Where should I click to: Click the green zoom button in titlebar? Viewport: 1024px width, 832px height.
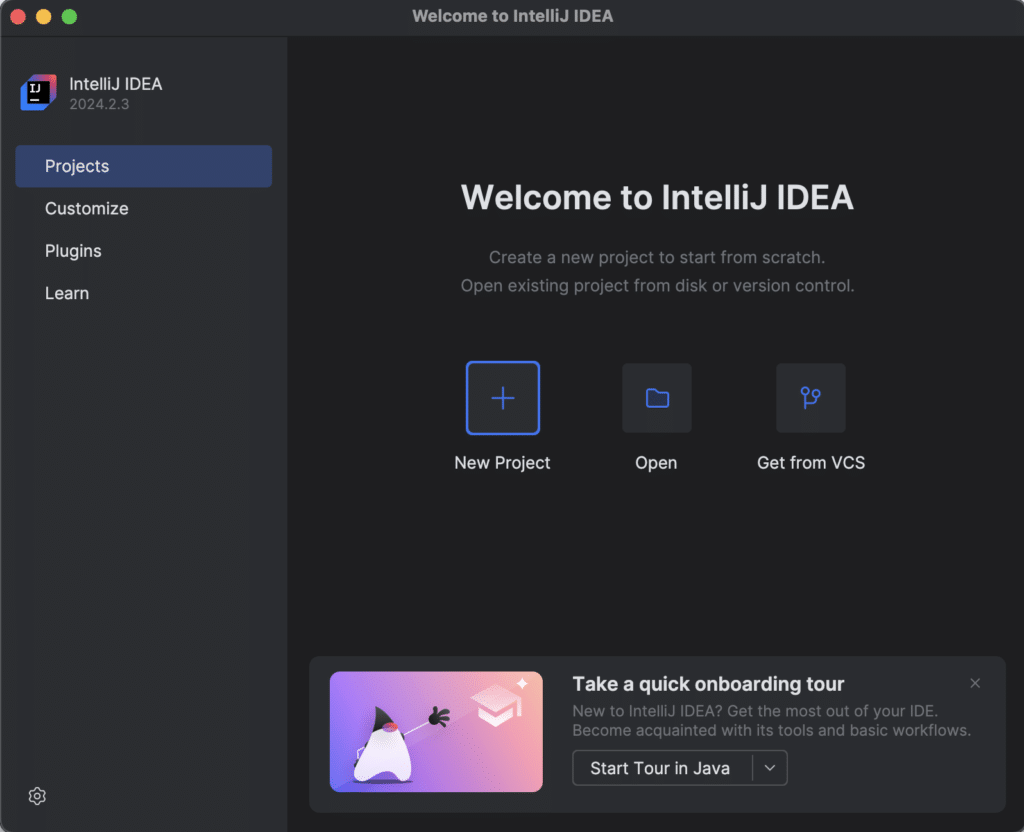click(68, 16)
